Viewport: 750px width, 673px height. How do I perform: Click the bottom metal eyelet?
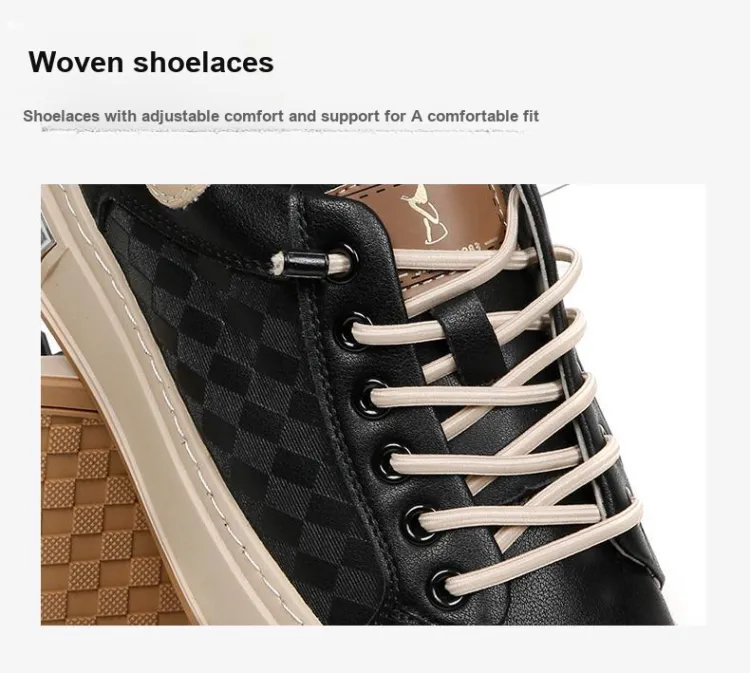point(443,587)
